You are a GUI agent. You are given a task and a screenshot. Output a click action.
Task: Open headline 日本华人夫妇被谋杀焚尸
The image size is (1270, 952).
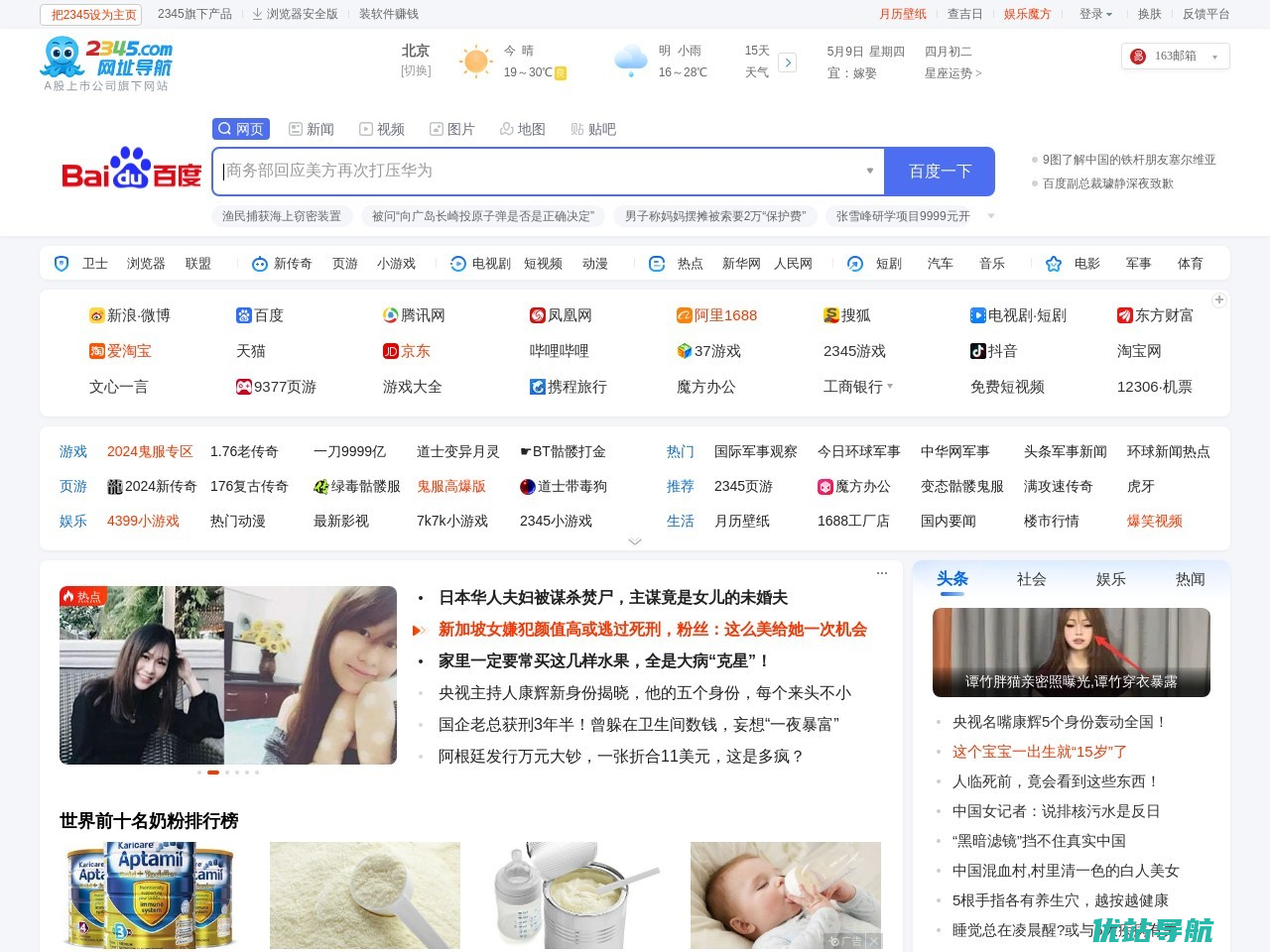(x=613, y=597)
